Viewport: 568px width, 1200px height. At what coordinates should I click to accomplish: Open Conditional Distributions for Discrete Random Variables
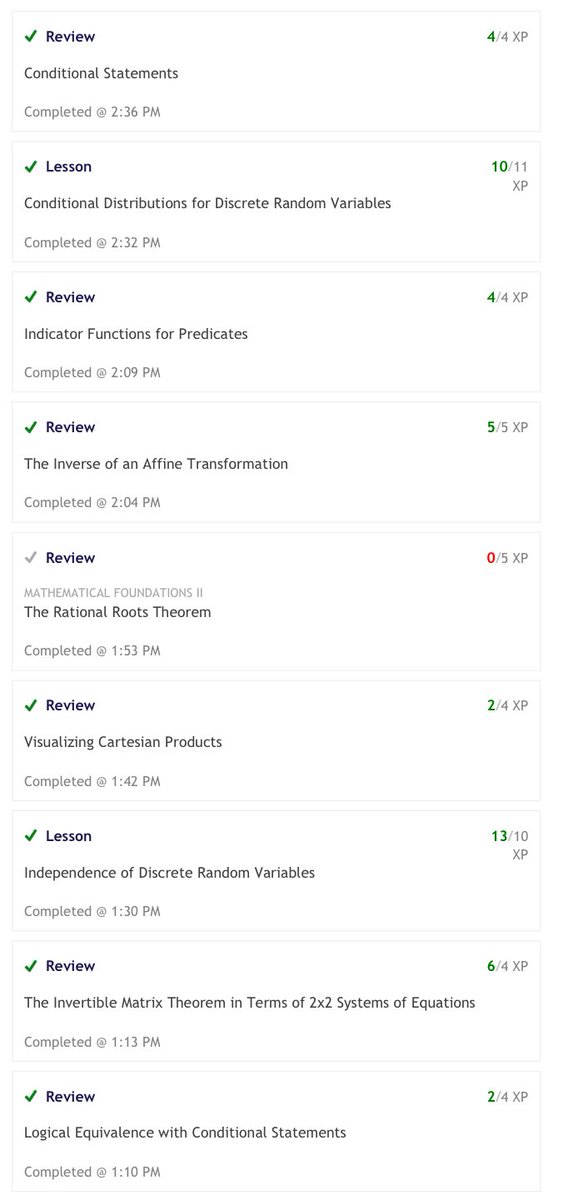[x=207, y=203]
